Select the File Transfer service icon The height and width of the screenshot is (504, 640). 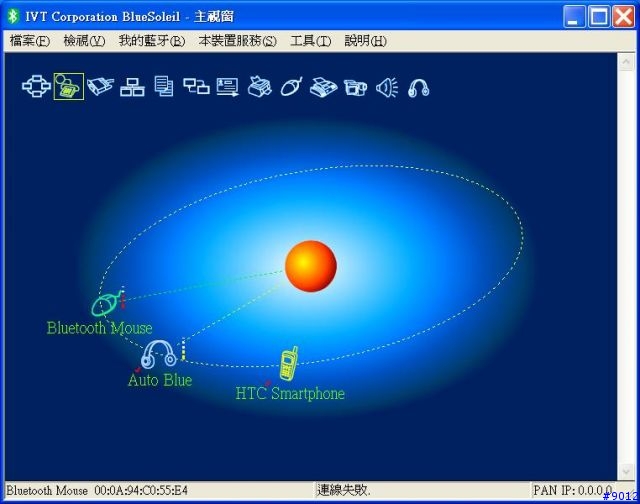[164, 87]
